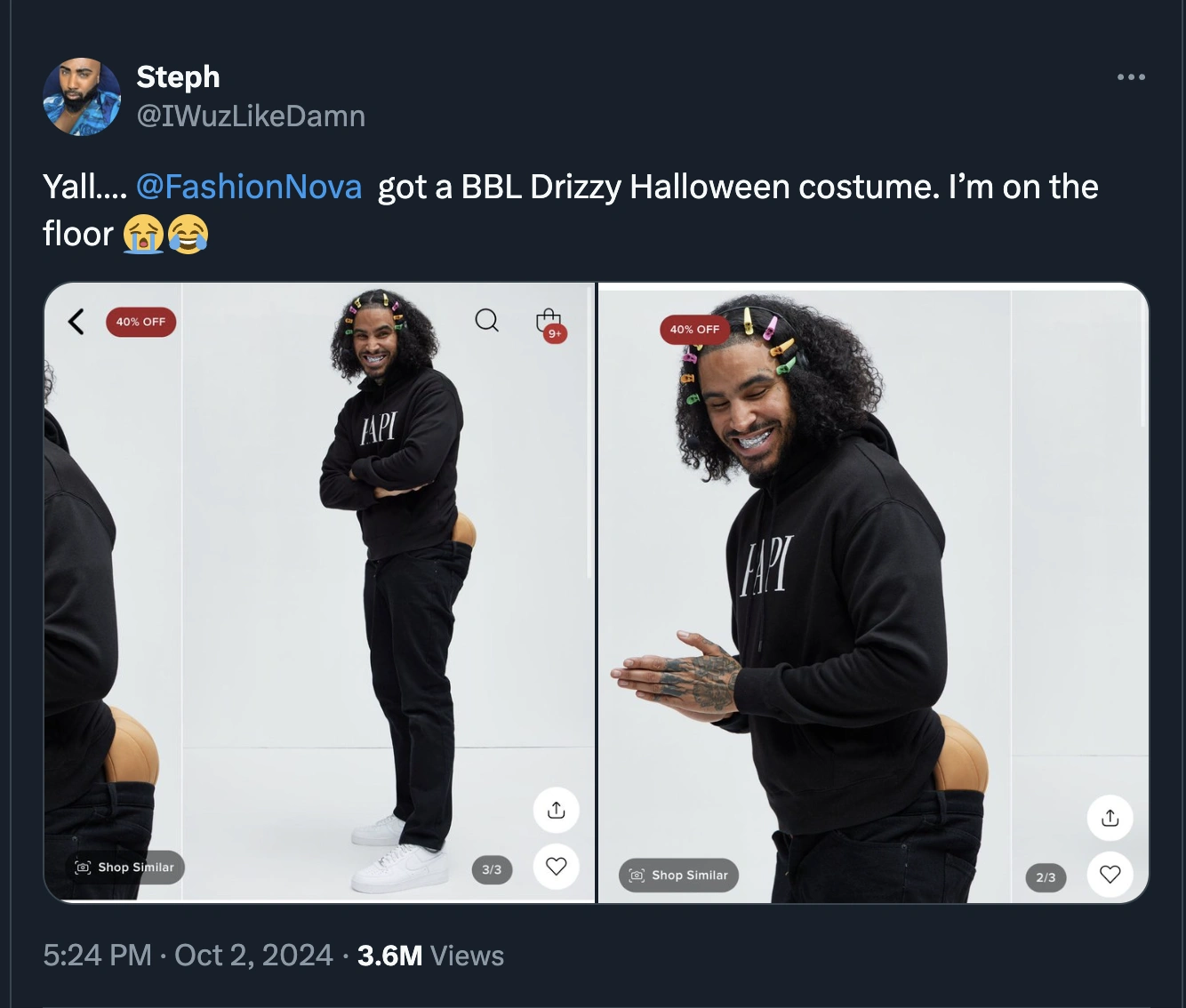The width and height of the screenshot is (1186, 1008).
Task: Click the display name Steph
Action: 178,76
